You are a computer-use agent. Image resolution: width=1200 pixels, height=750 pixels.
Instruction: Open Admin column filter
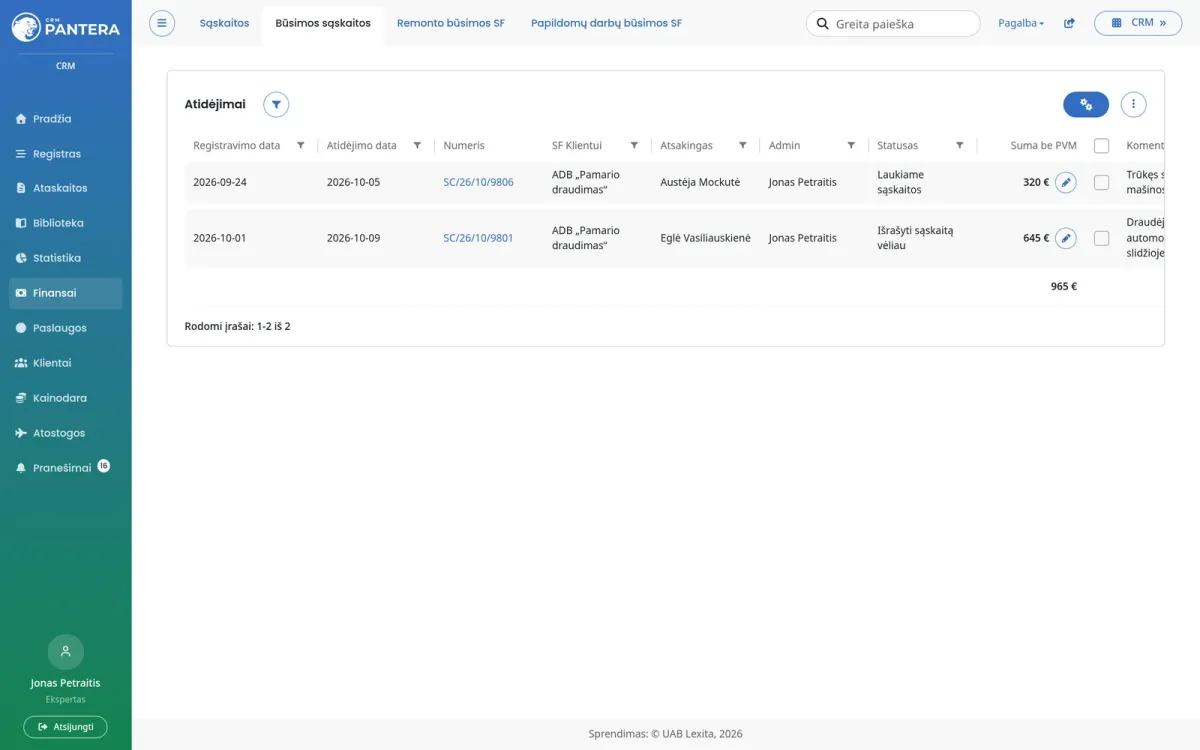(851, 145)
